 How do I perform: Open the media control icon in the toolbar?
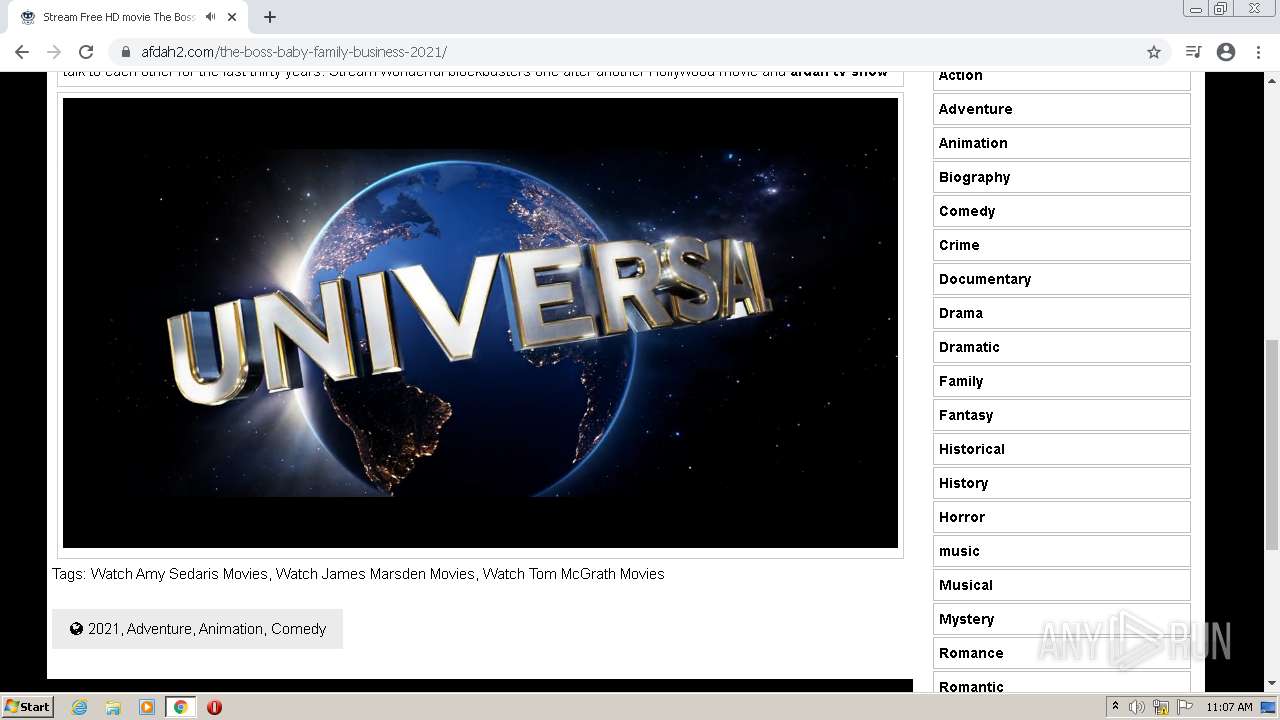tap(1193, 52)
